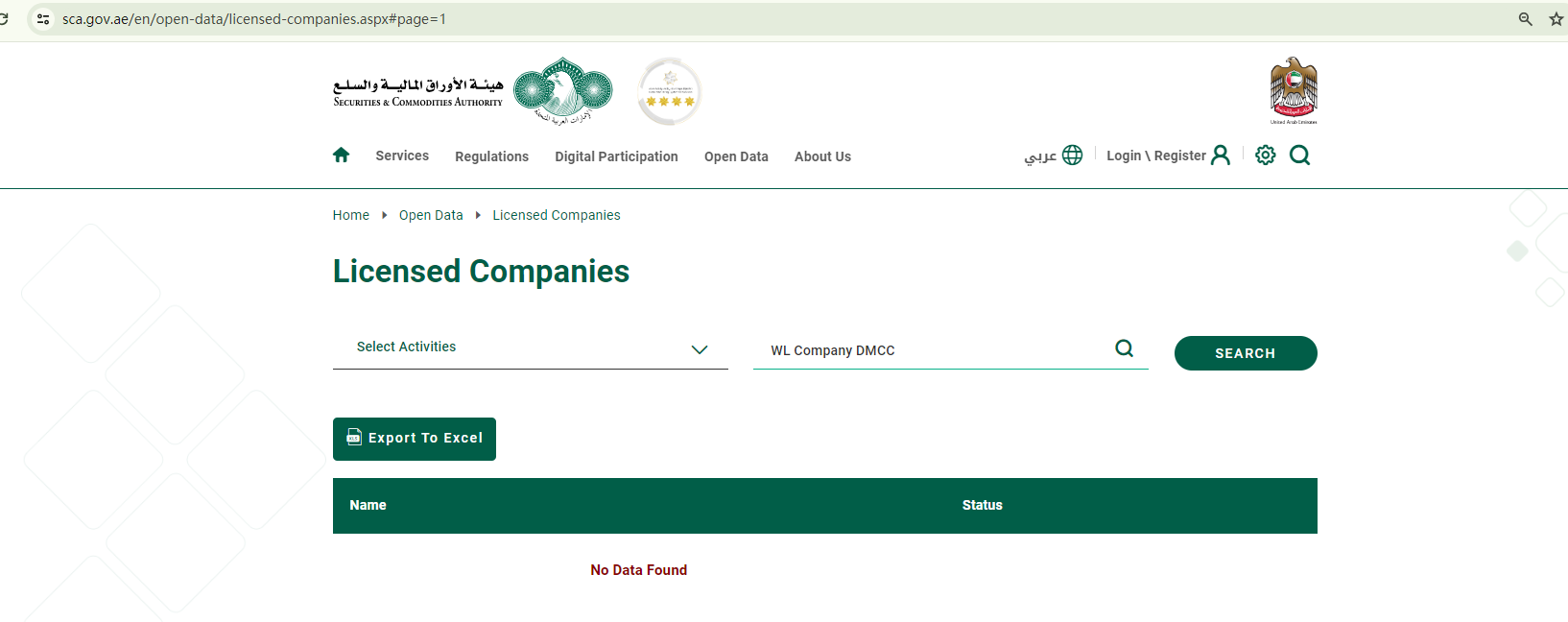Go to the Home breadcrumb

[351, 215]
